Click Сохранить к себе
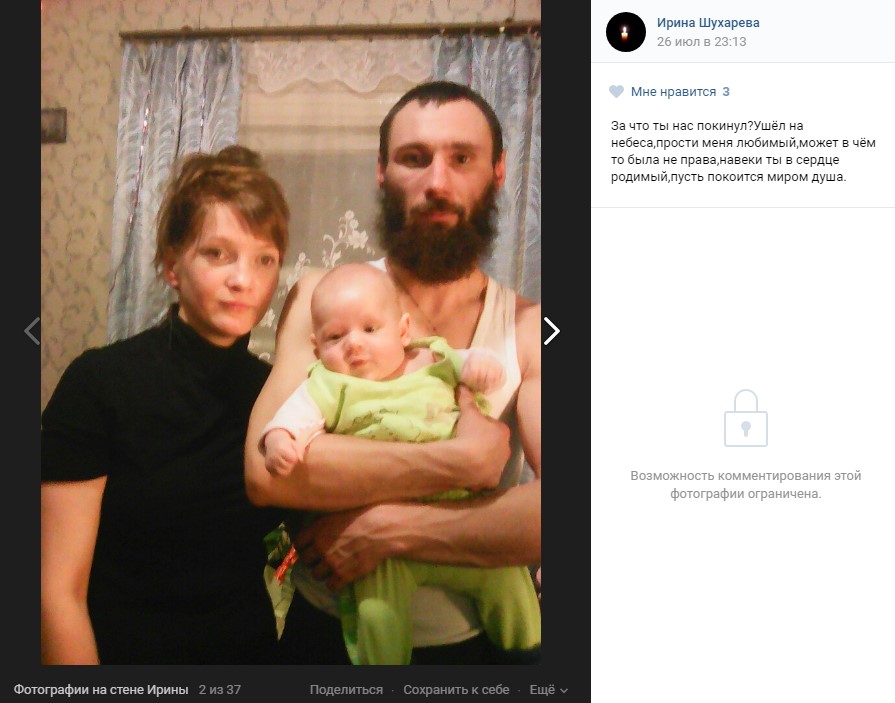Image resolution: width=895 pixels, height=703 pixels. tap(456, 690)
